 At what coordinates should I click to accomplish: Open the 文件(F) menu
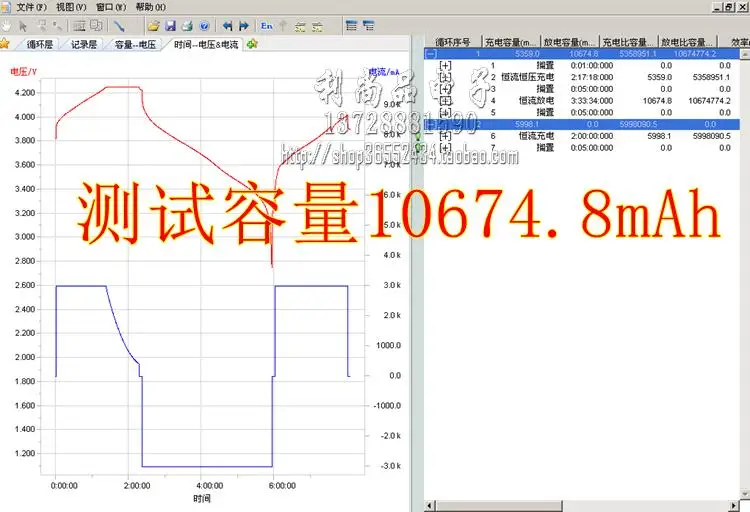coord(32,7)
